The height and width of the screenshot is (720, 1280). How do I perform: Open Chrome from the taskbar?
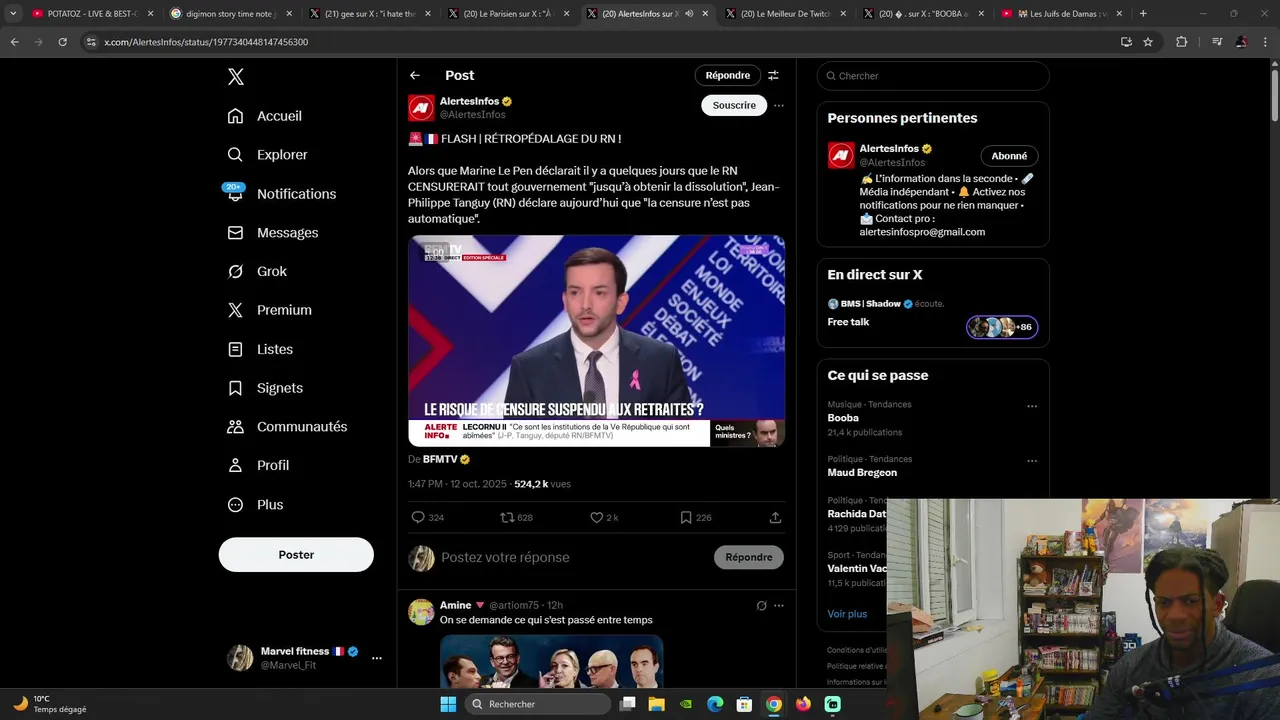774,704
